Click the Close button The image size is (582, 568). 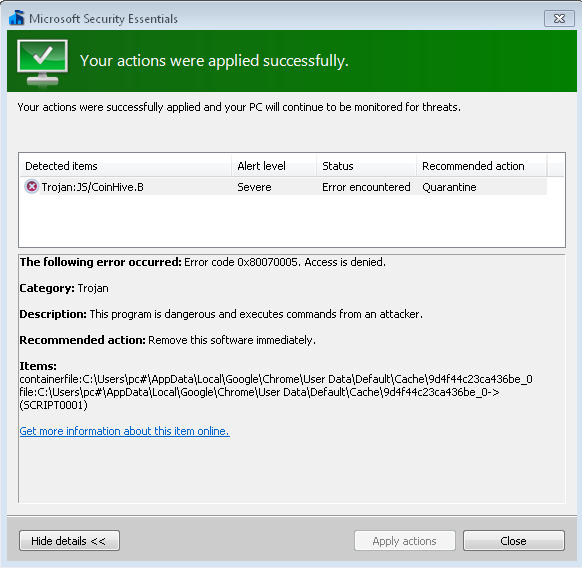tap(514, 541)
